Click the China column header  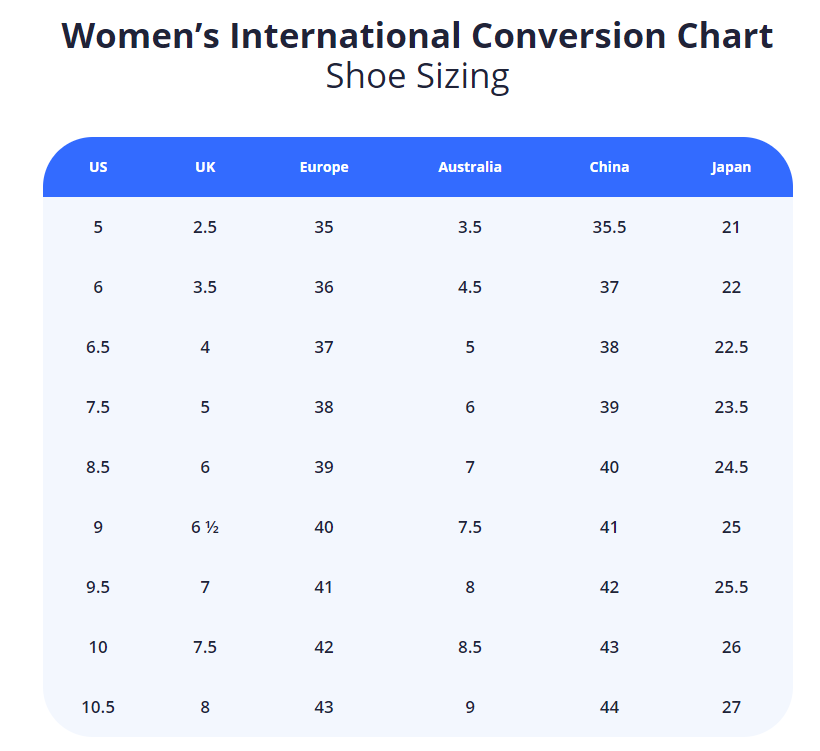point(609,167)
